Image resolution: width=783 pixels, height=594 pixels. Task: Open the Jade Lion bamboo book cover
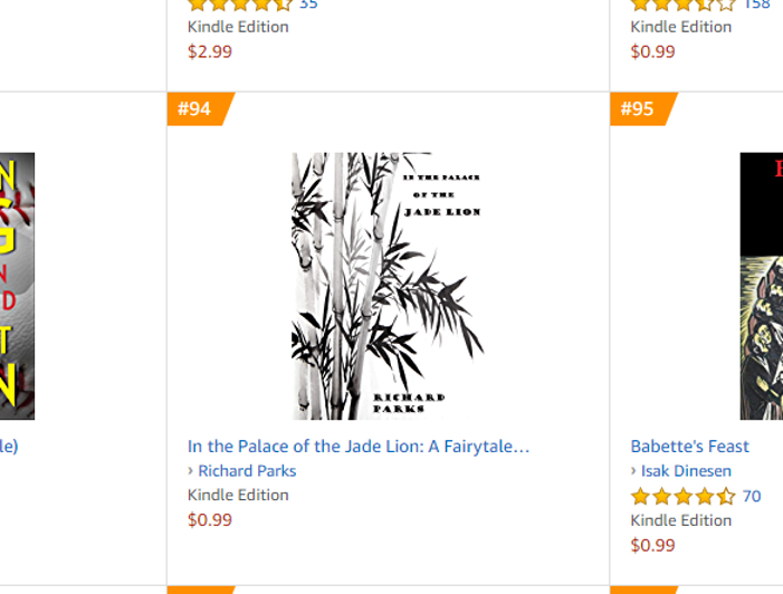387,285
